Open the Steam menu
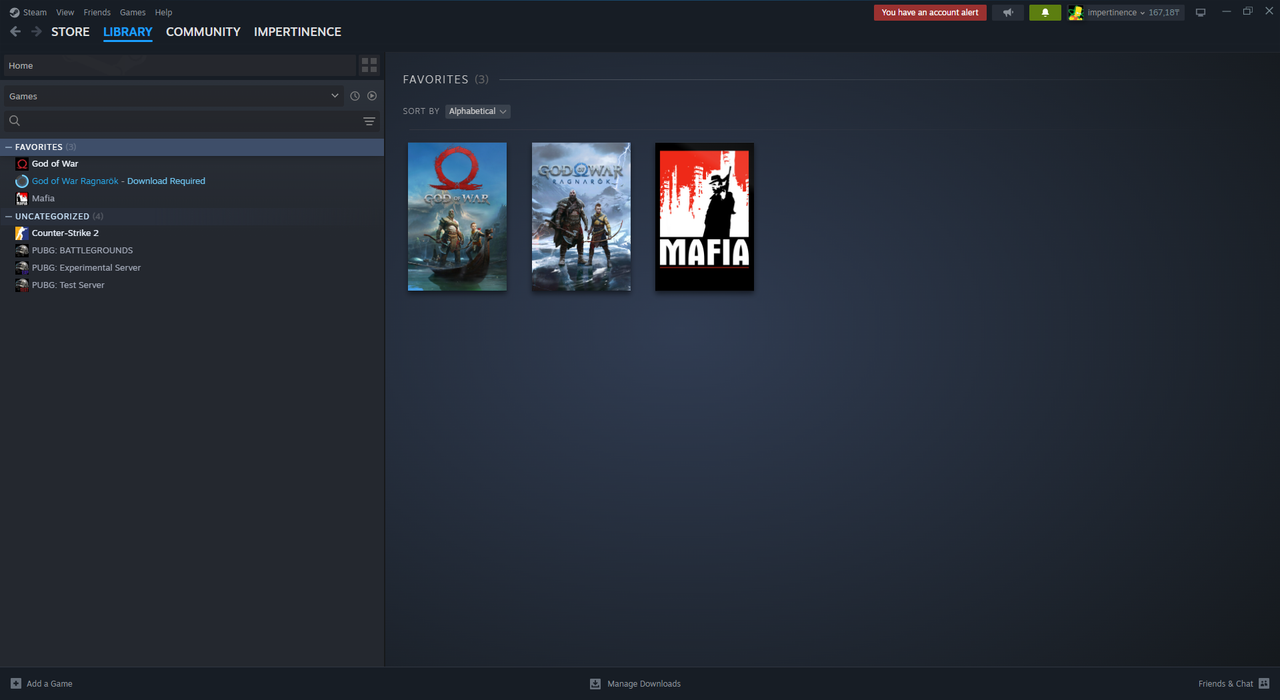The width and height of the screenshot is (1280, 700). (x=35, y=12)
